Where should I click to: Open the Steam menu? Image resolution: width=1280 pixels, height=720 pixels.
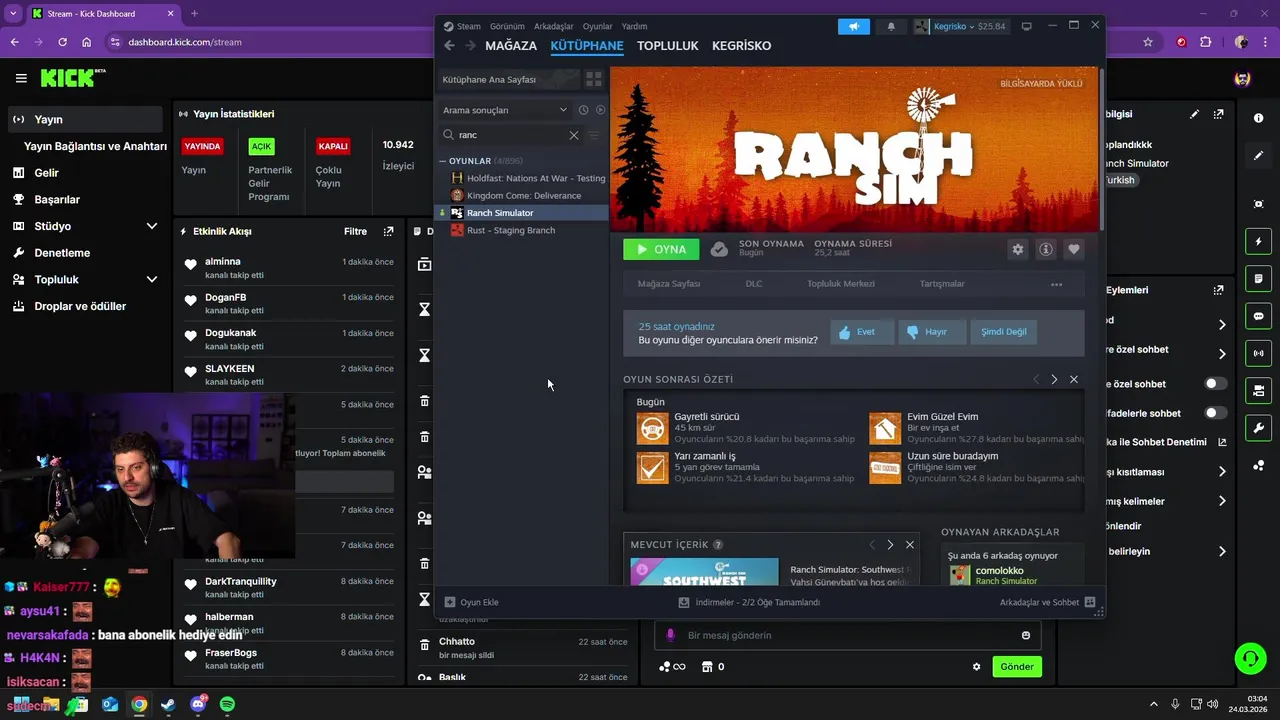point(469,26)
